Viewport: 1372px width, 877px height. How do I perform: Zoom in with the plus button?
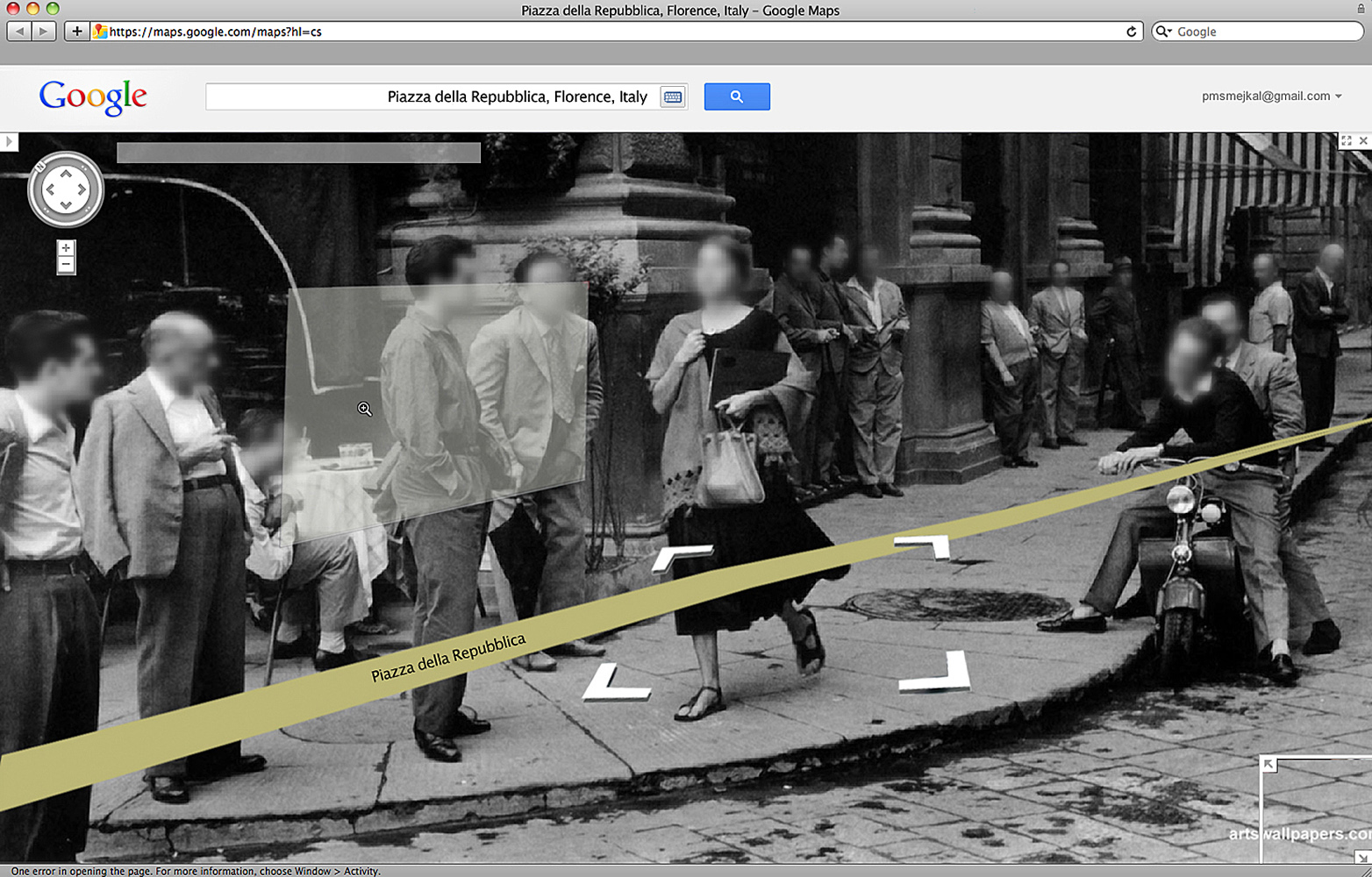tap(66, 248)
